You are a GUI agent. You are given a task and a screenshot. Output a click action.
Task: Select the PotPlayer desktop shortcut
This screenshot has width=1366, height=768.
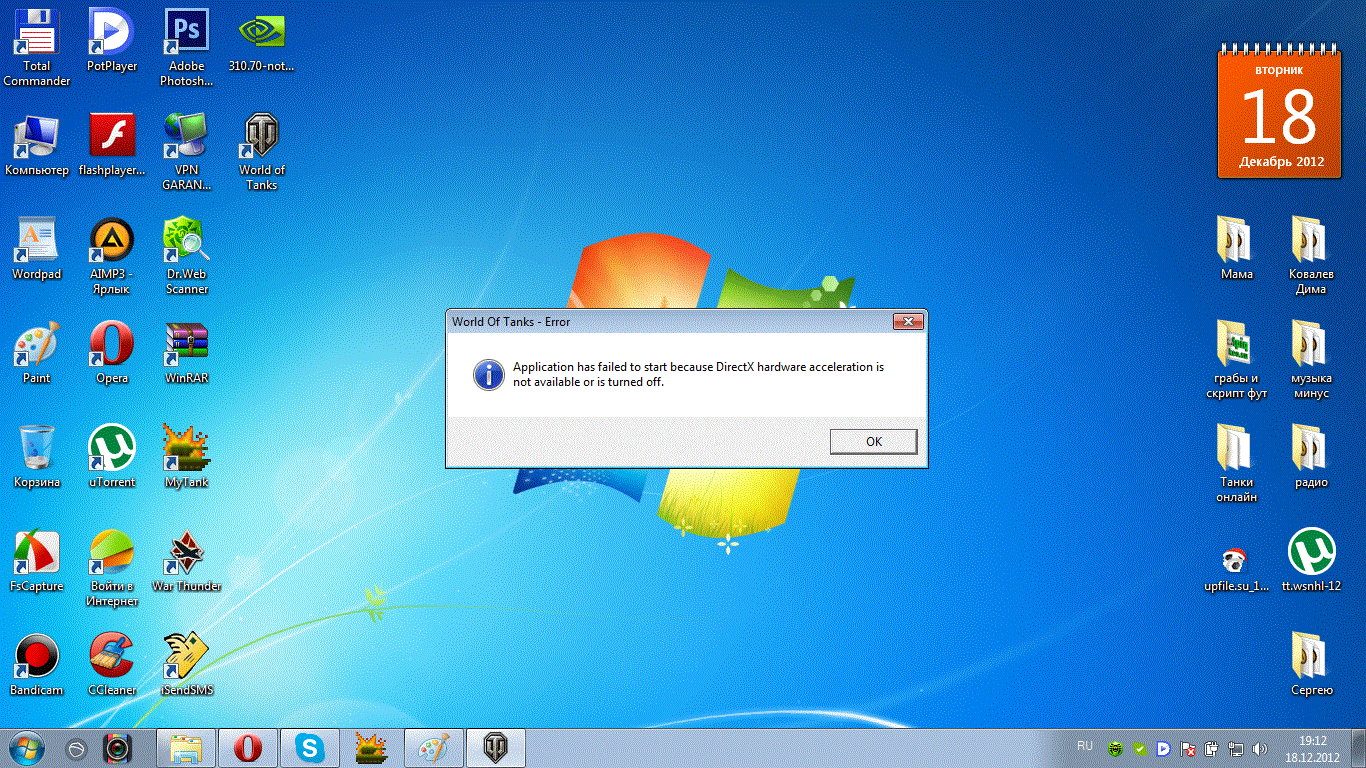112,40
